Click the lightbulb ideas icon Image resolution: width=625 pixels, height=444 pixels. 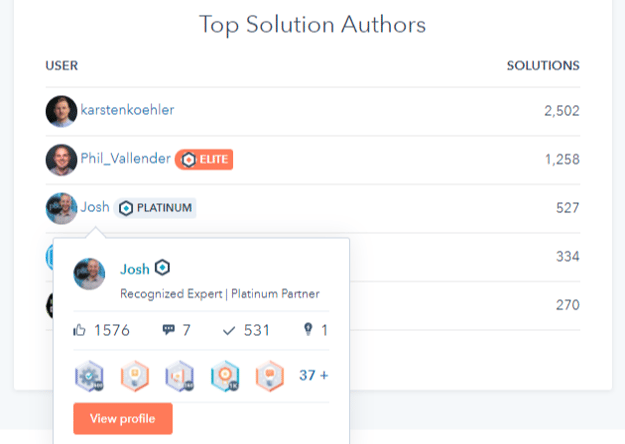309,330
